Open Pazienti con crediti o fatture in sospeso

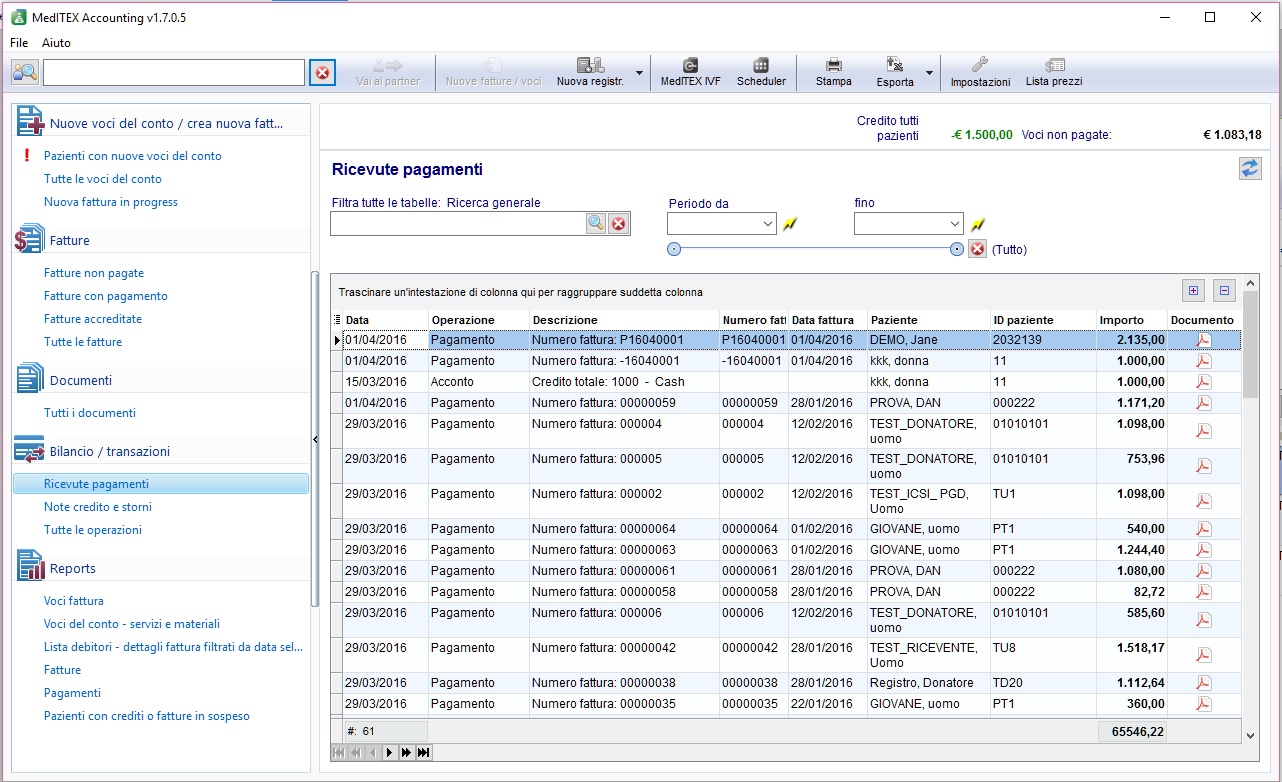click(147, 716)
